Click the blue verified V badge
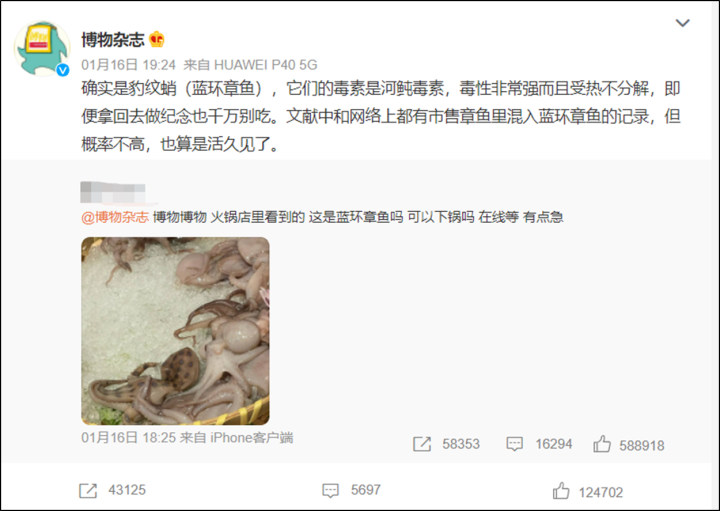Viewport: 720px width, 511px height. tap(63, 70)
